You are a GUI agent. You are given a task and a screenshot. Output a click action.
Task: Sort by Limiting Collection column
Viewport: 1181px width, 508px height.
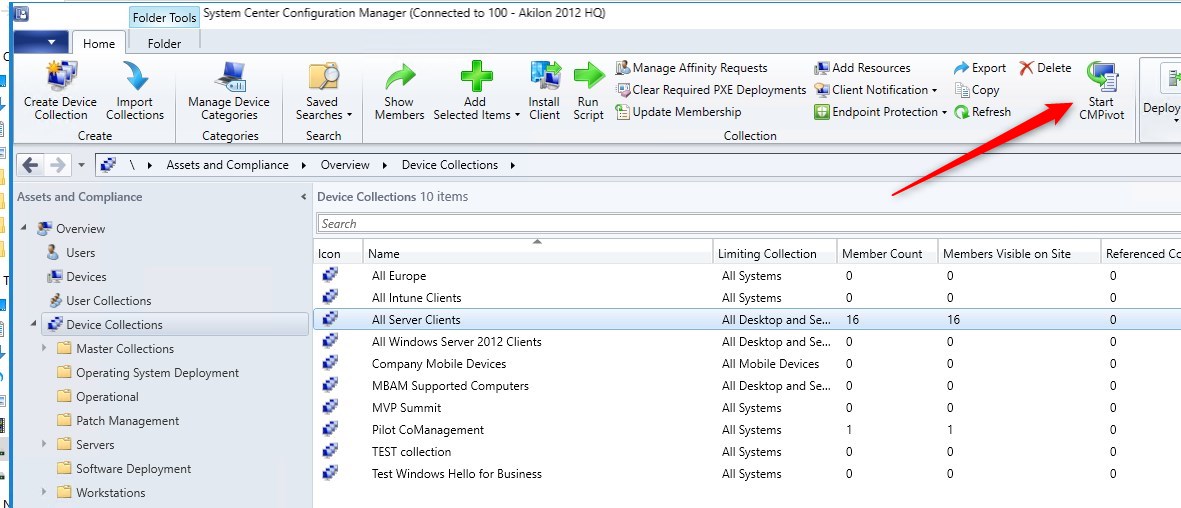click(775, 254)
